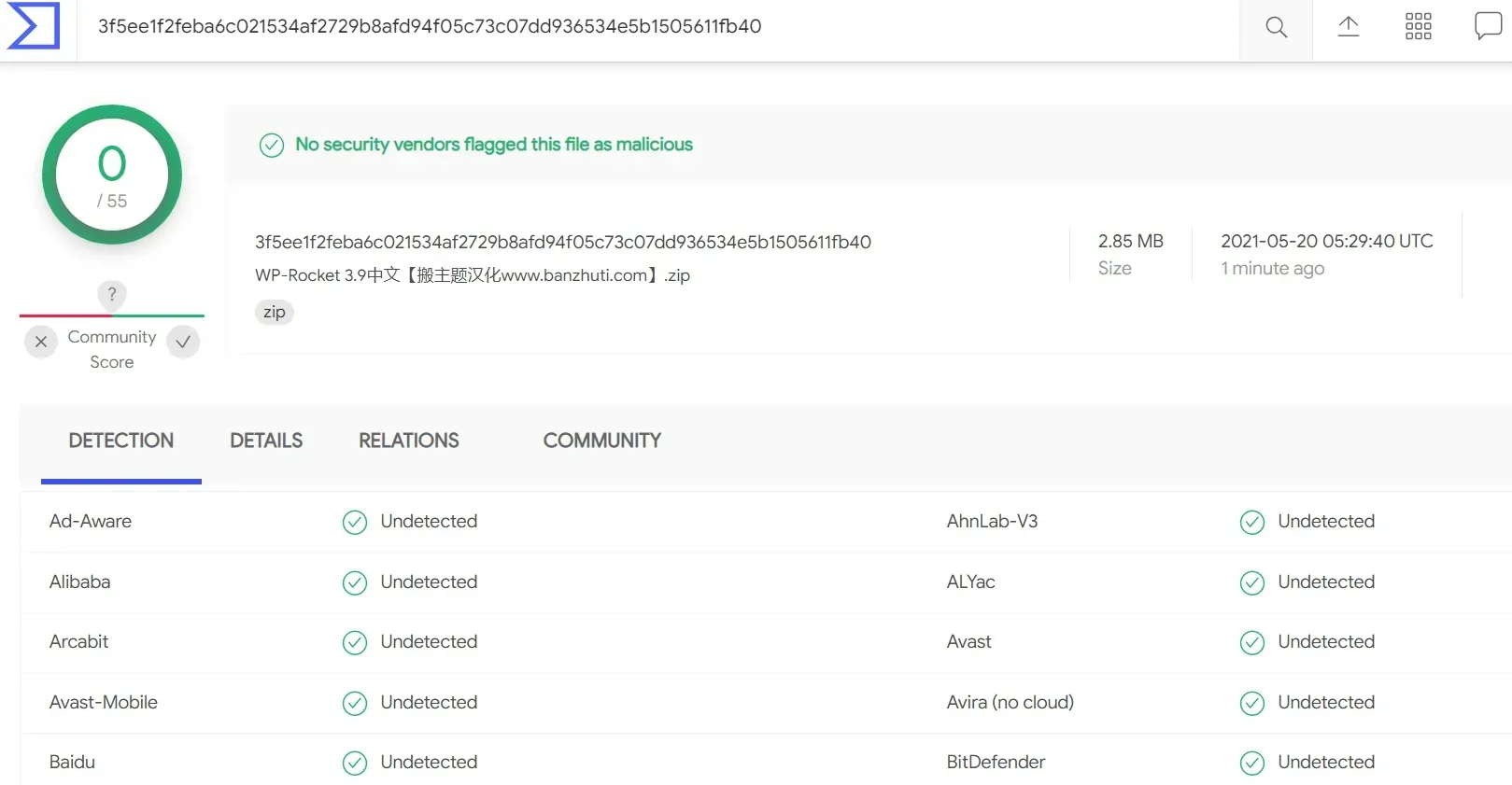Select the file hash text in summary
This screenshot has height=785, width=1512.
(563, 242)
